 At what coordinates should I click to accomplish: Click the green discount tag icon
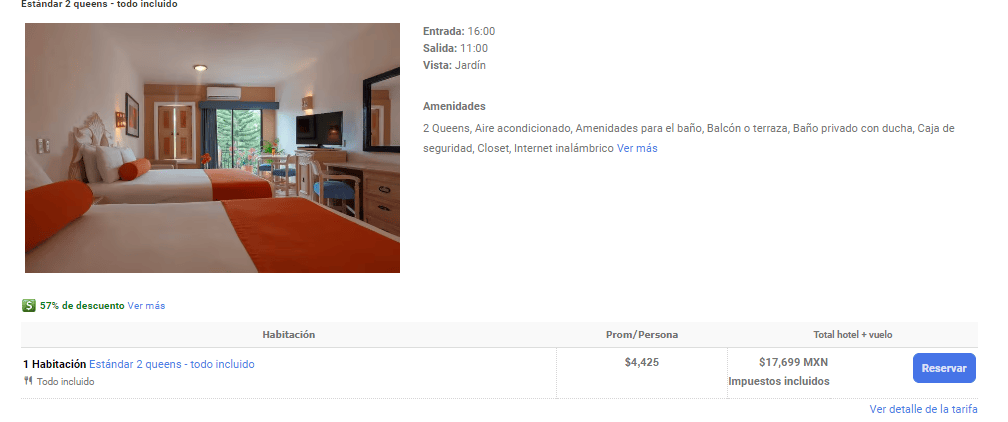tap(28, 306)
